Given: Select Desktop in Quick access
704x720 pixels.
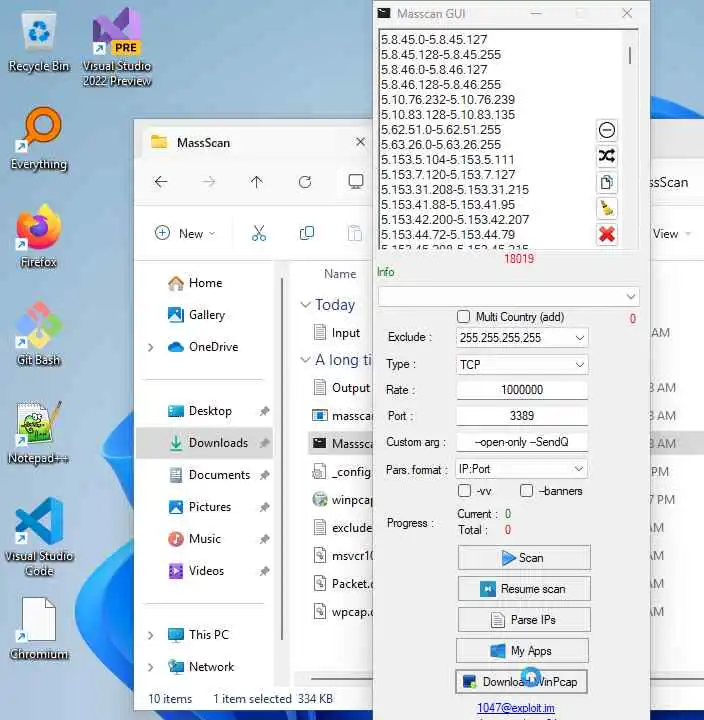Looking at the screenshot, I should [x=205, y=411].
